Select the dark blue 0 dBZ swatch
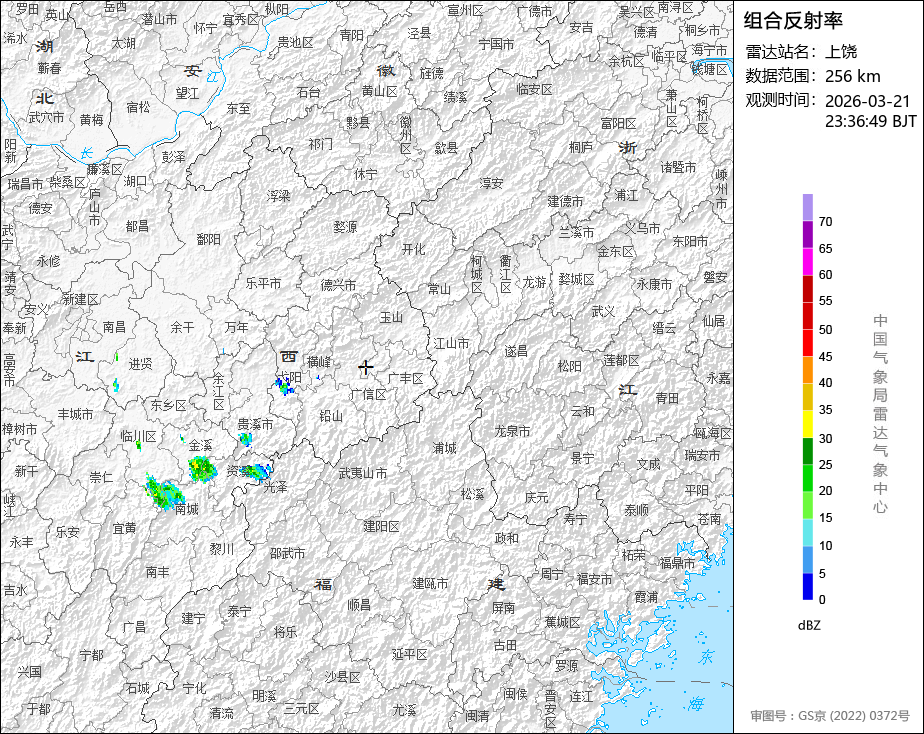This screenshot has width=924, height=734. (807, 587)
